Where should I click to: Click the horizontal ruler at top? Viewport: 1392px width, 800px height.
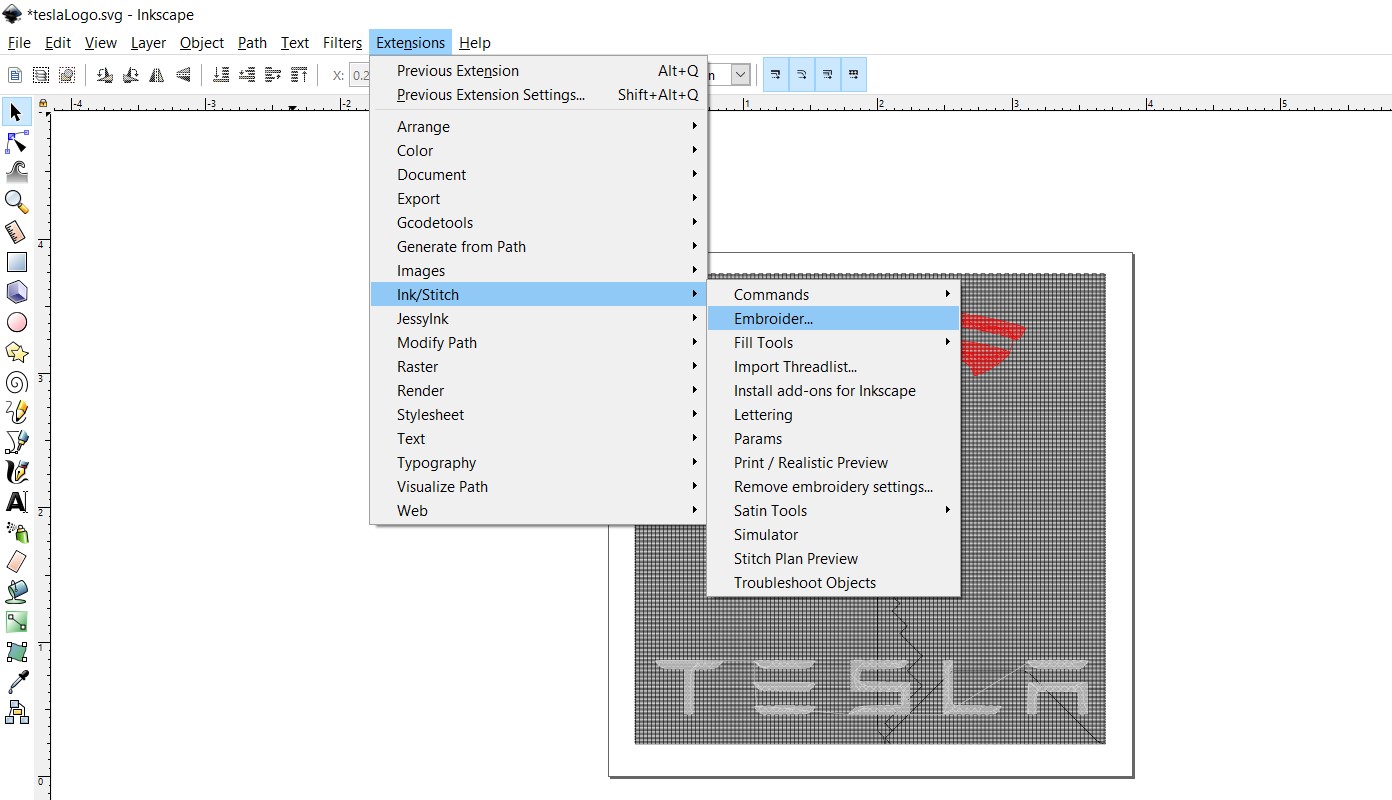click(720, 104)
